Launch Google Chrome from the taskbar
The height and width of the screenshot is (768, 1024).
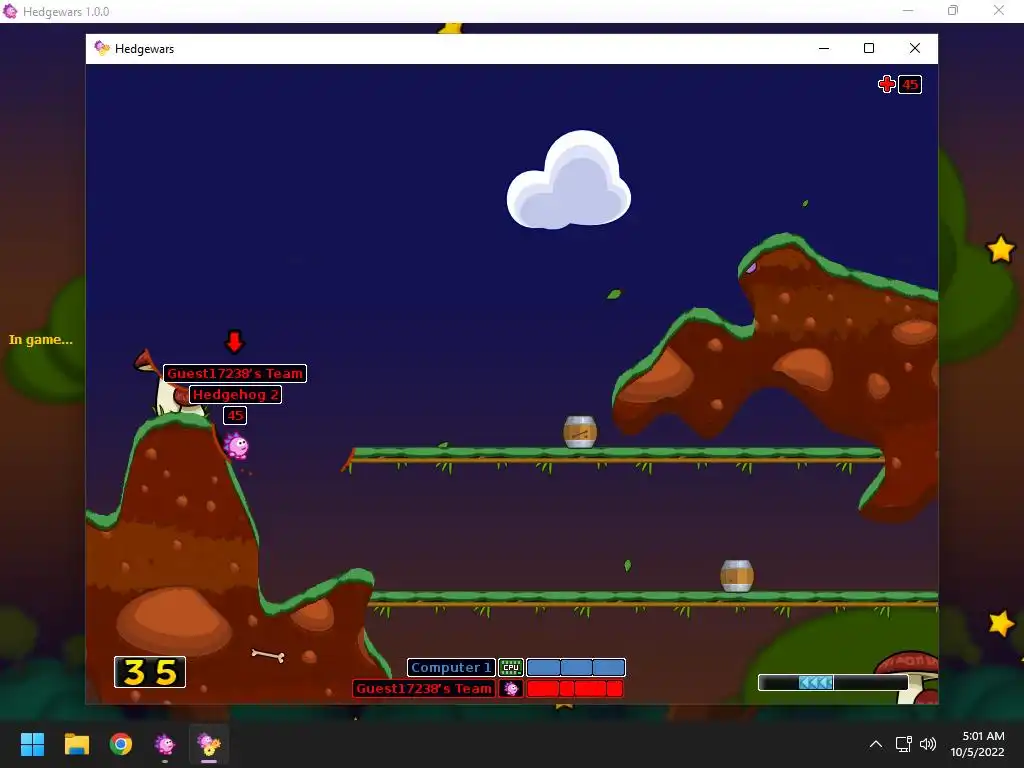(x=121, y=744)
